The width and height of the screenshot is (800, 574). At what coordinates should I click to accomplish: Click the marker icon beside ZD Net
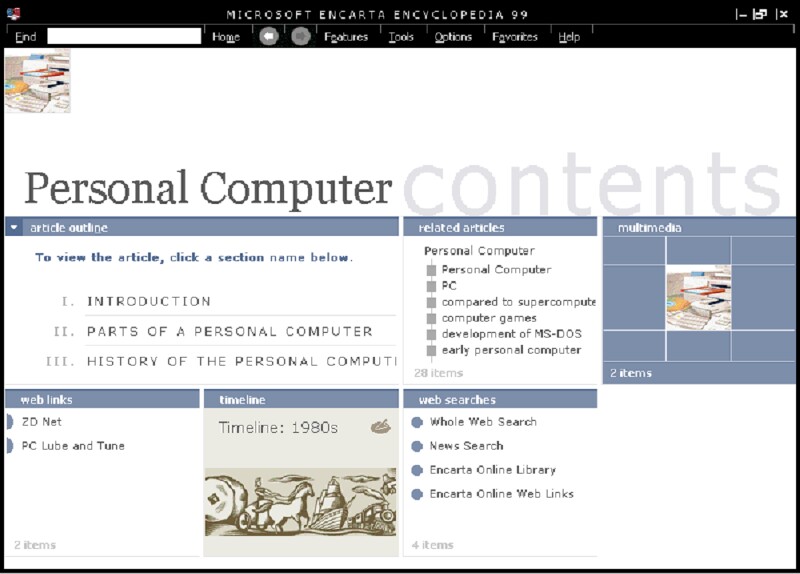(x=10, y=422)
